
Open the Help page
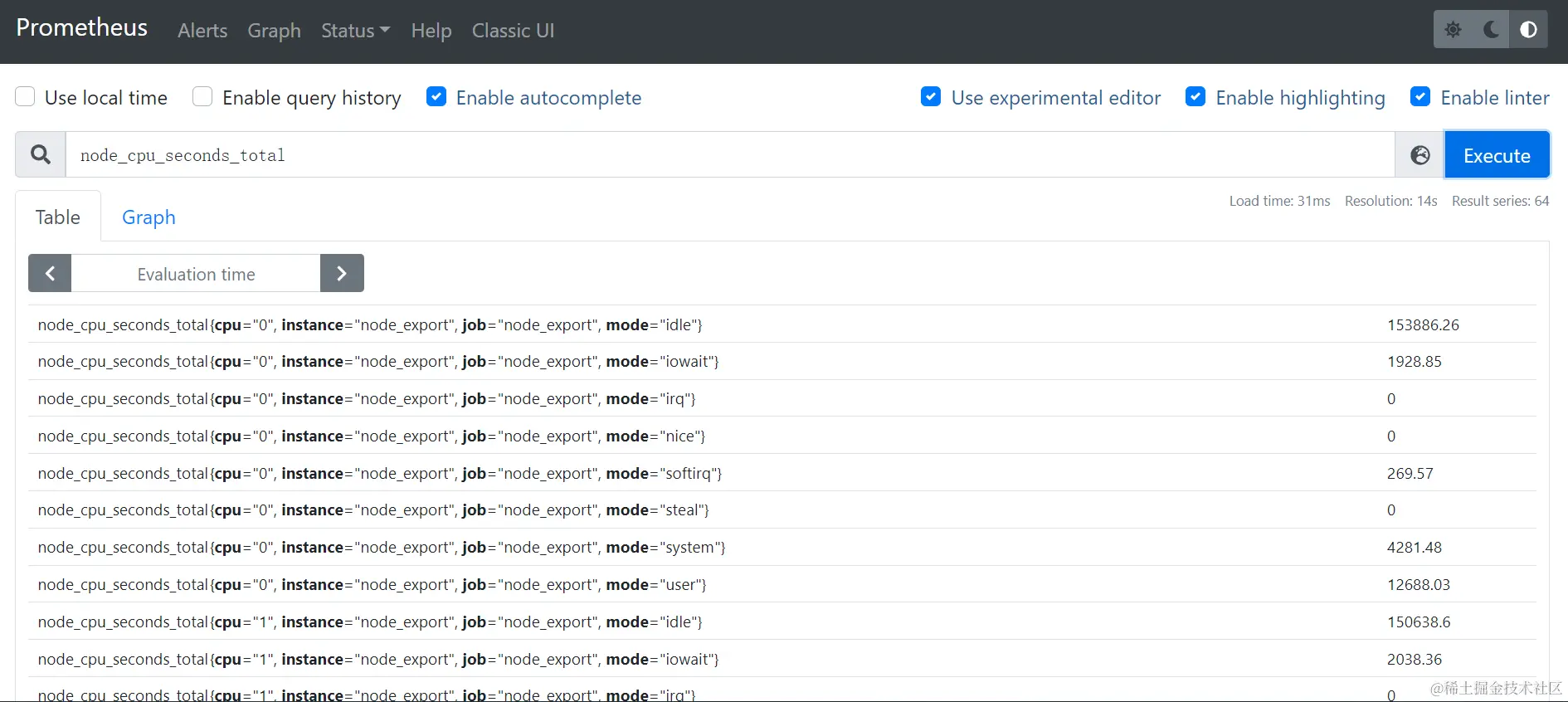click(431, 31)
